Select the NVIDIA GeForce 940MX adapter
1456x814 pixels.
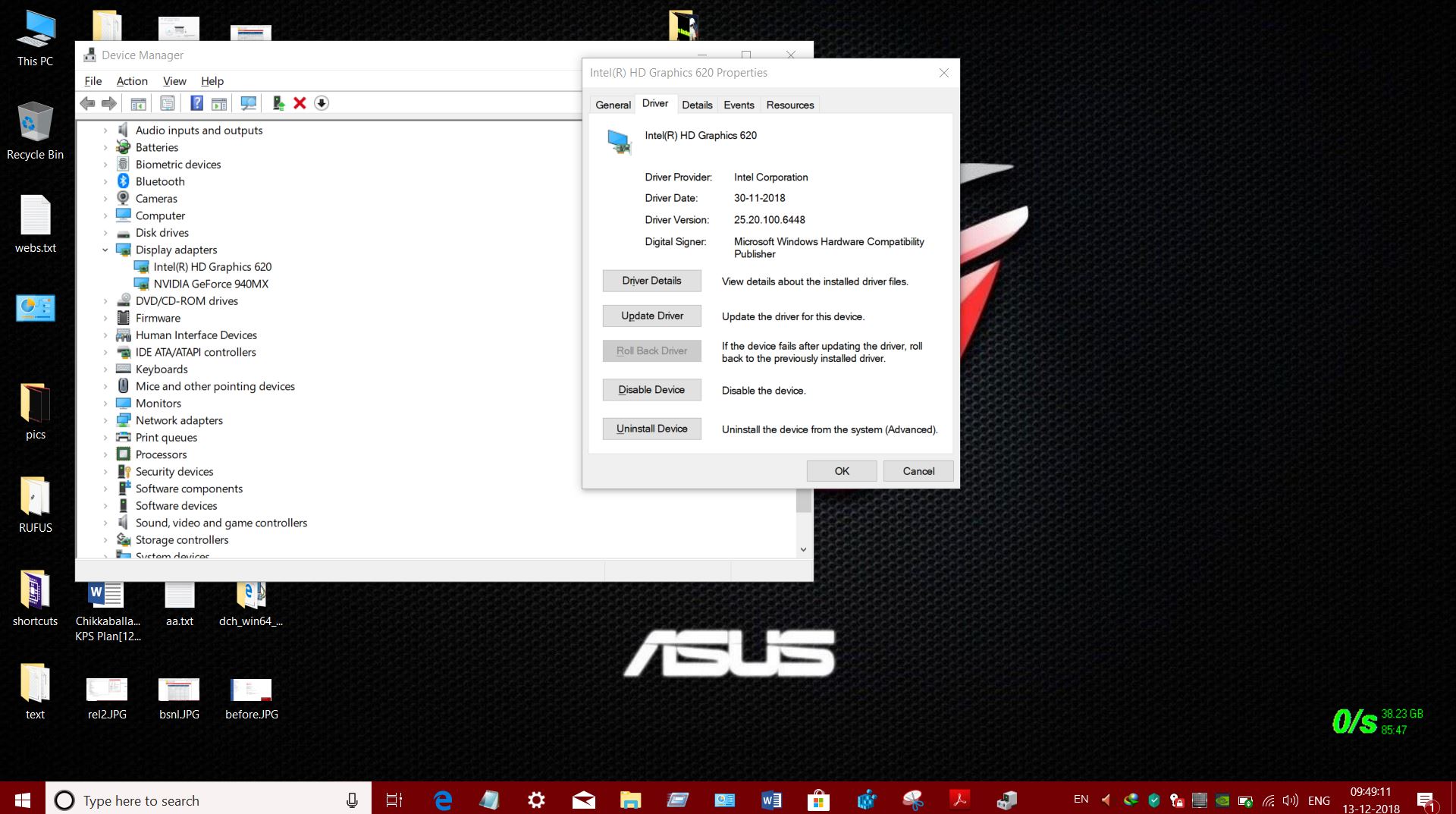210,284
